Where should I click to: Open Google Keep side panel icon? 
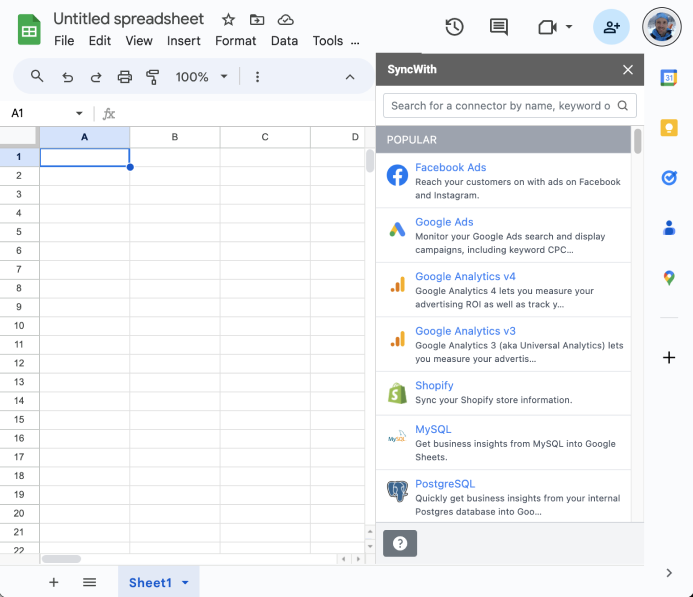click(x=669, y=128)
